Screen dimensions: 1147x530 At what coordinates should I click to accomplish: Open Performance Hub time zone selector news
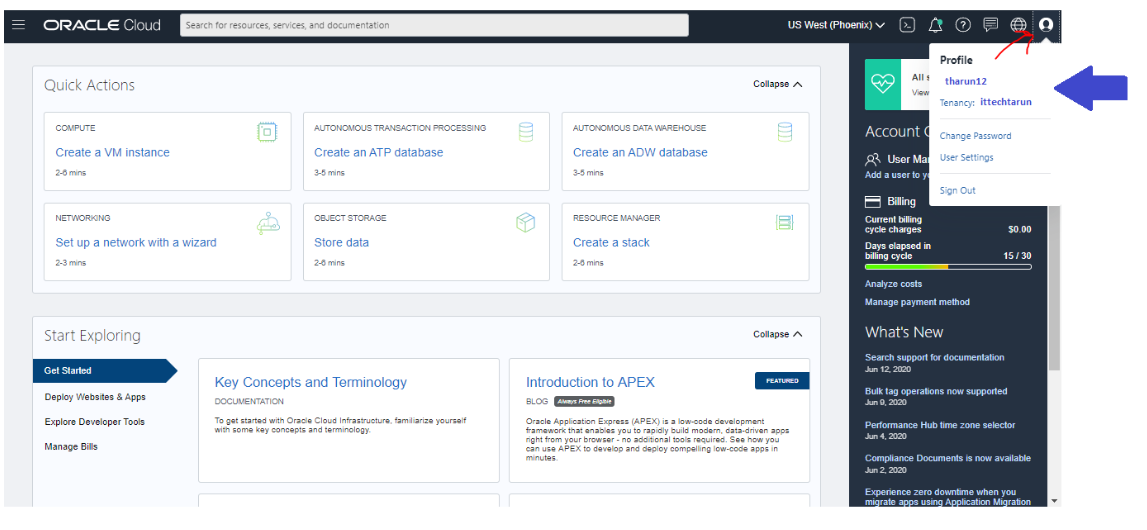[x=940, y=425]
